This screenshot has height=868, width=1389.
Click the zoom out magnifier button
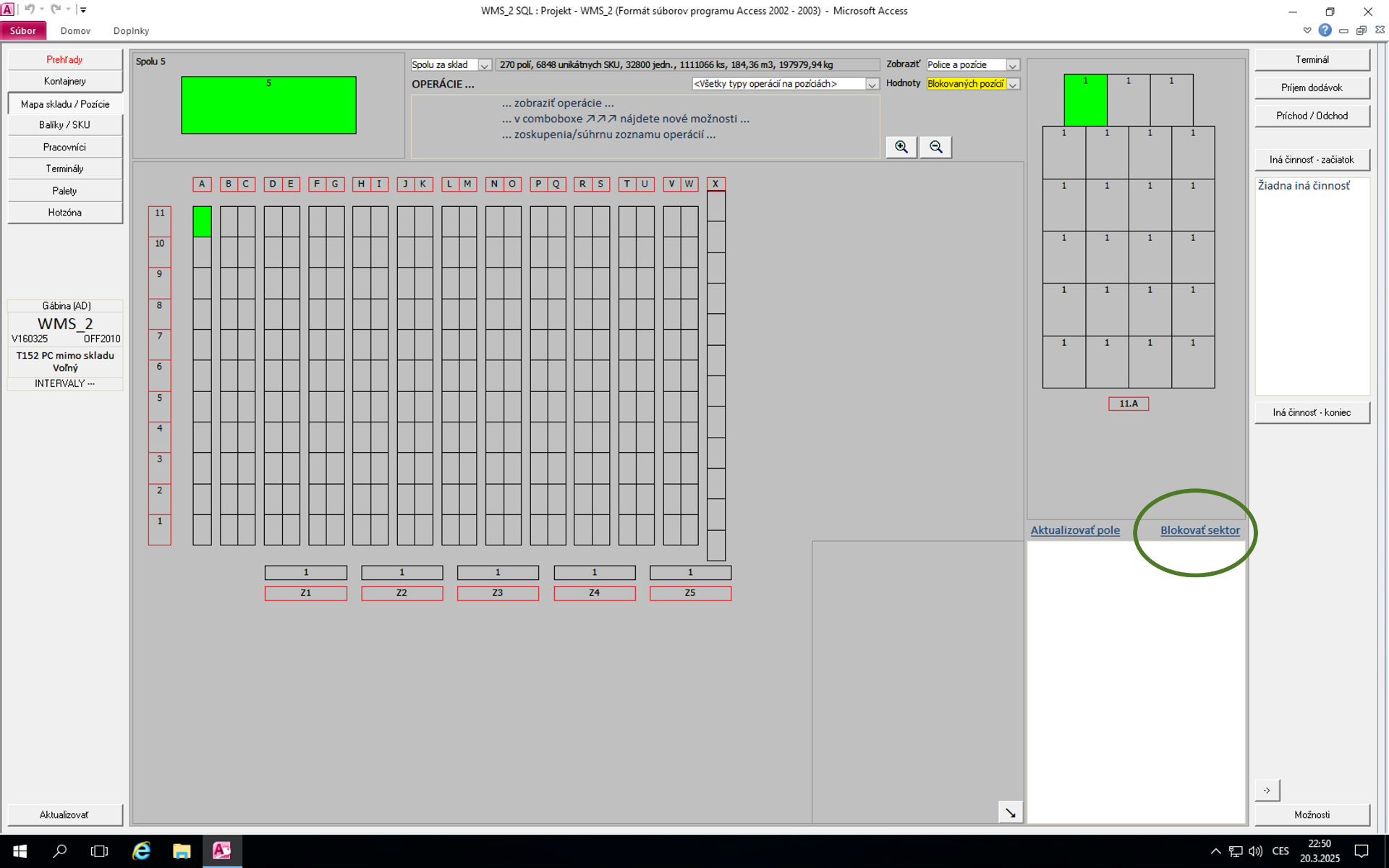pos(935,147)
